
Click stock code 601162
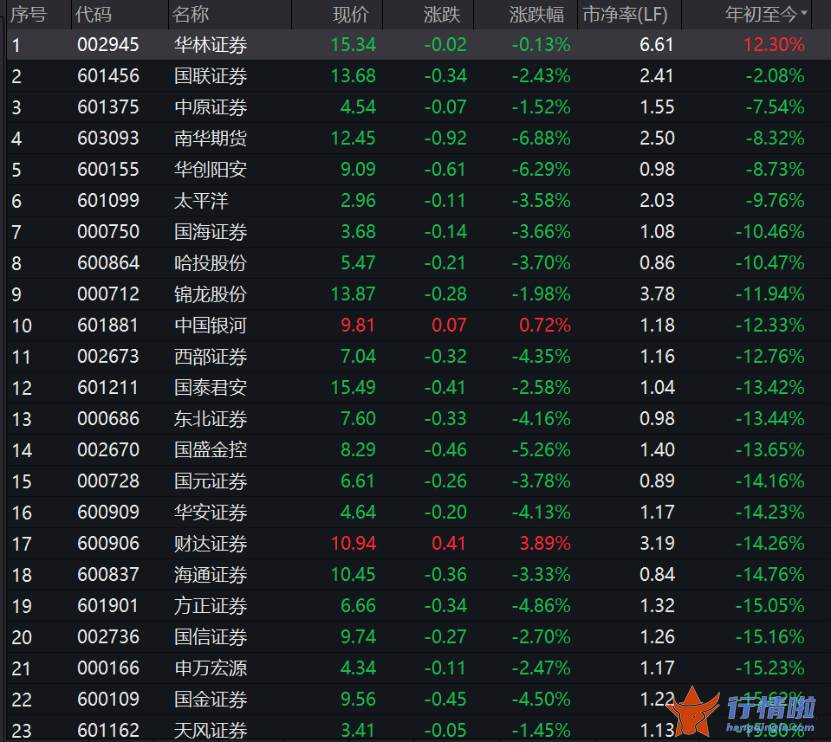pos(108,731)
